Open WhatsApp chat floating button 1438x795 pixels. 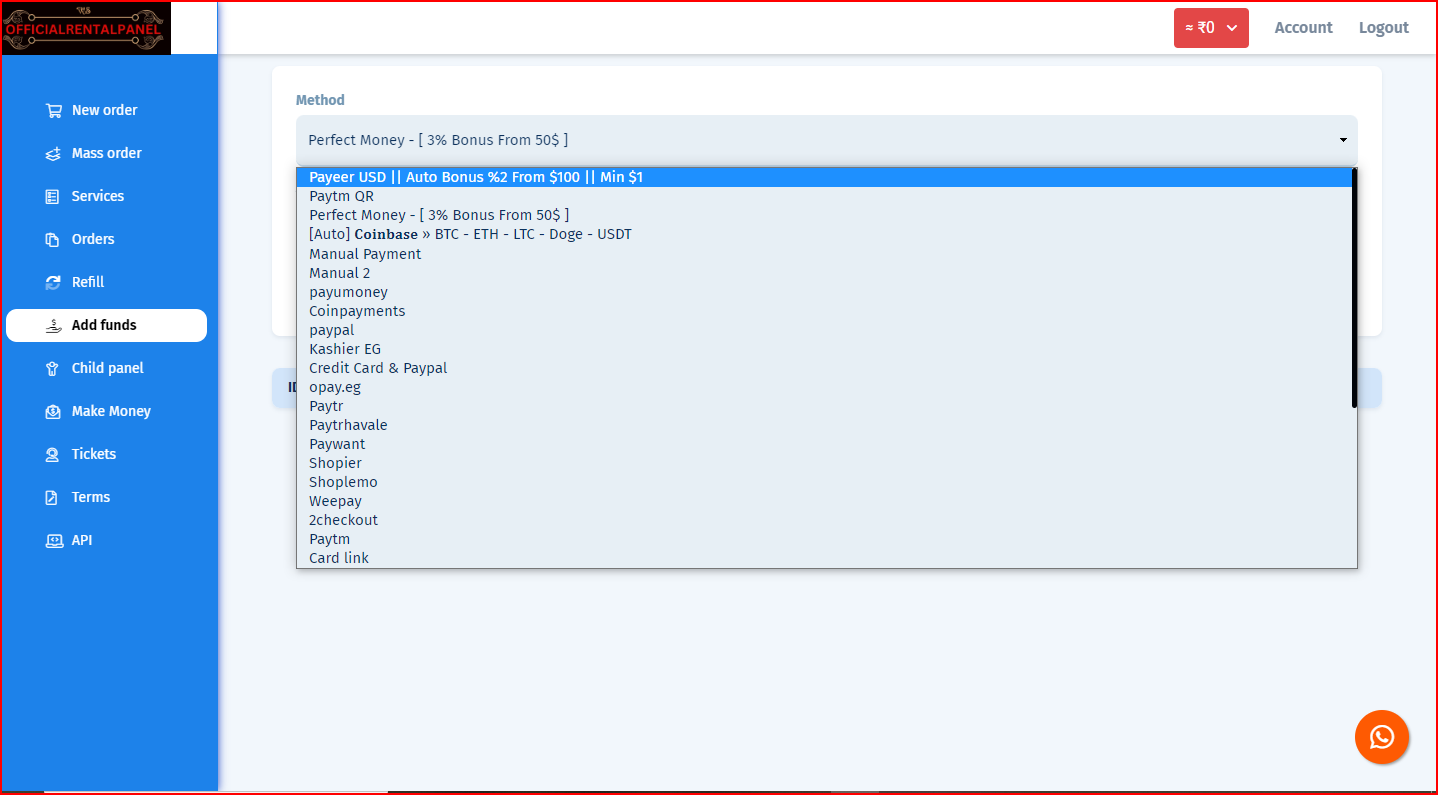[x=1381, y=737]
